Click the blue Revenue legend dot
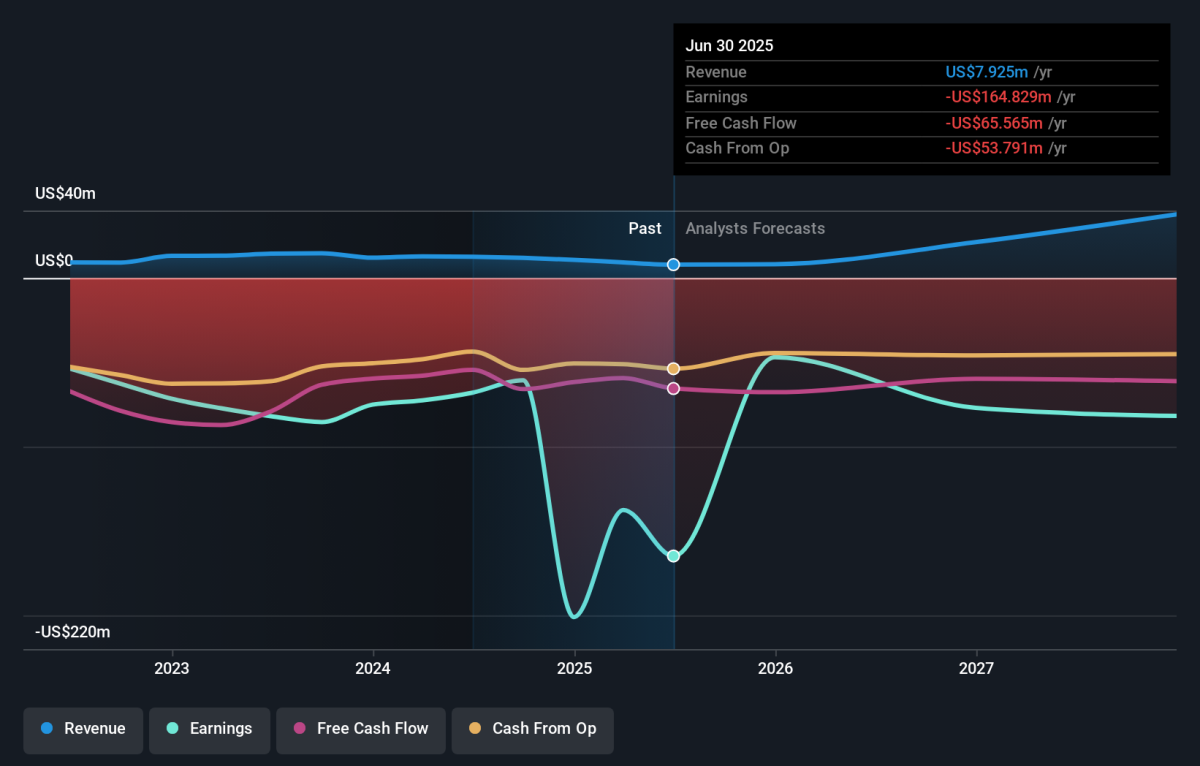Viewport: 1200px width, 766px height. [47, 729]
